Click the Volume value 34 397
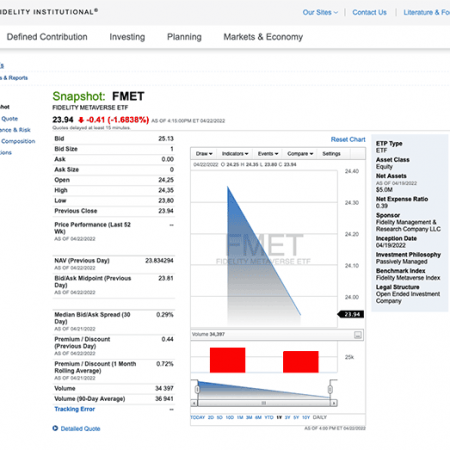This screenshot has width=450, height=450. click(x=164, y=388)
